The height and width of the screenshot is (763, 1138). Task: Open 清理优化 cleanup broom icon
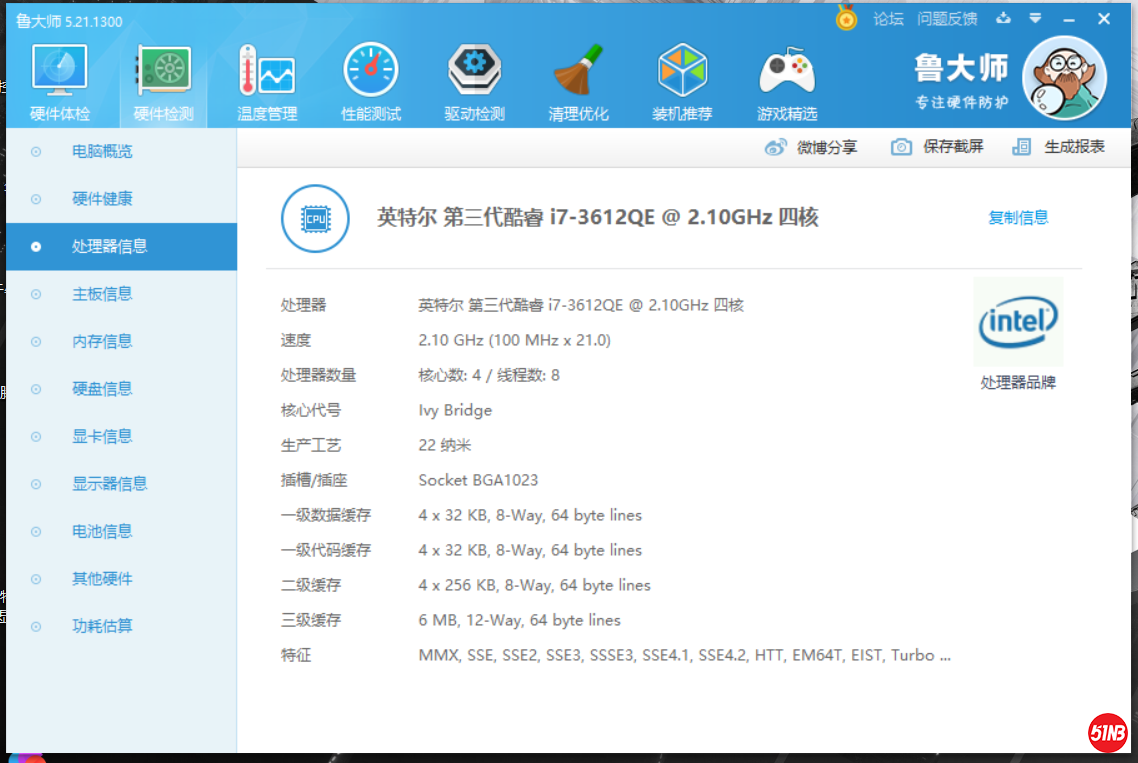point(578,82)
